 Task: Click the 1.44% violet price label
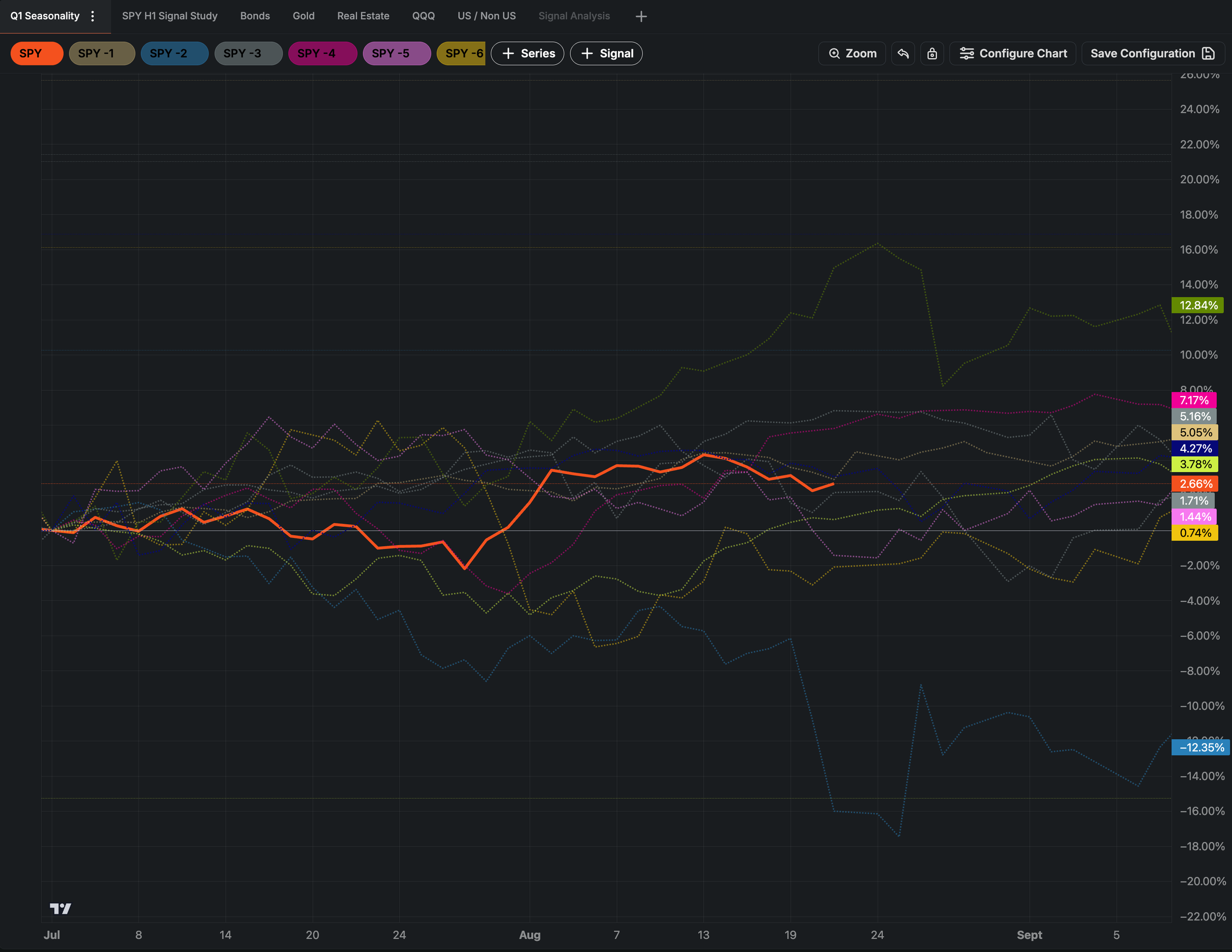click(x=1195, y=516)
